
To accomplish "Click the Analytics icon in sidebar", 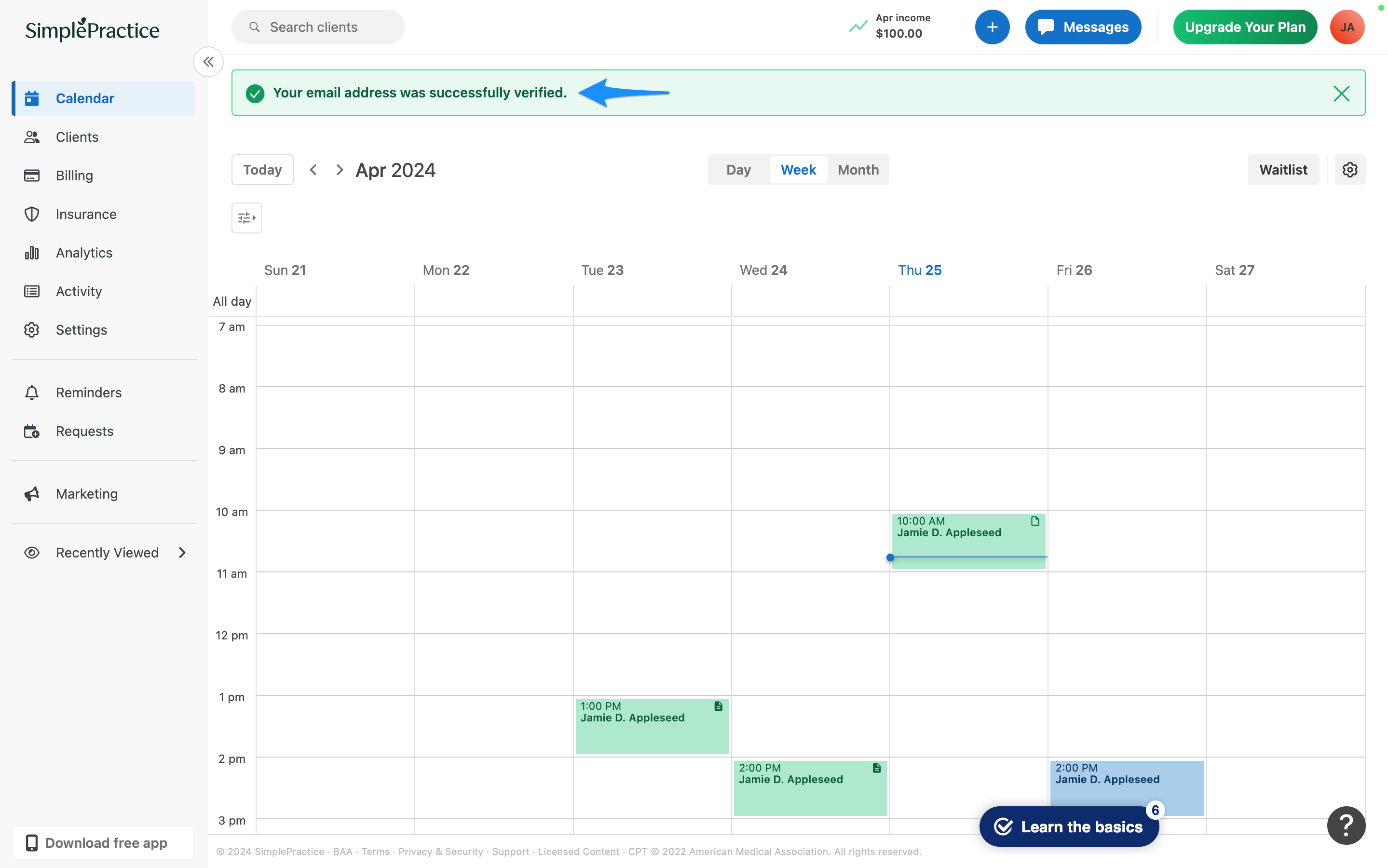I will pyautogui.click(x=30, y=252).
